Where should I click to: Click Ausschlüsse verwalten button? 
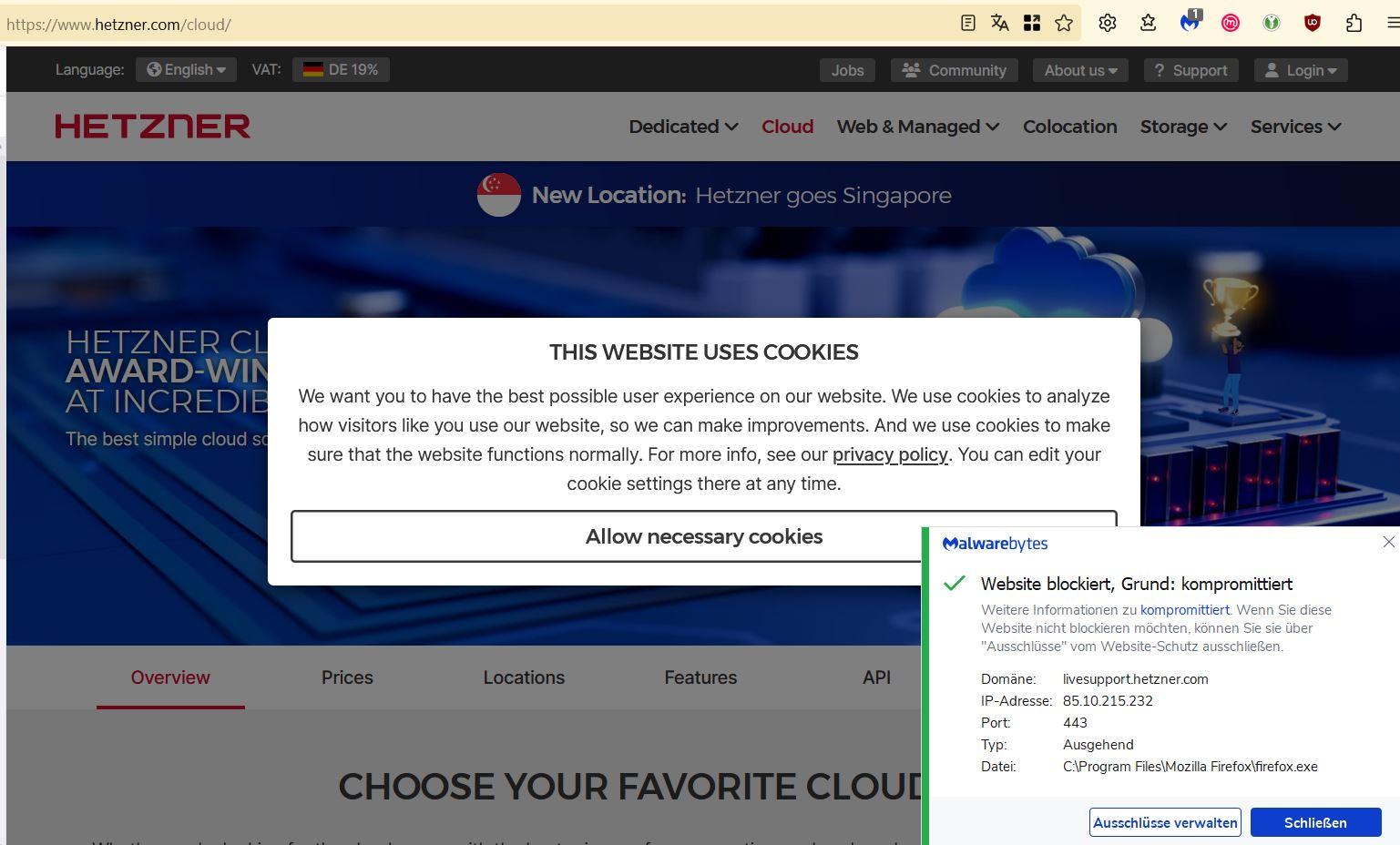click(1165, 822)
